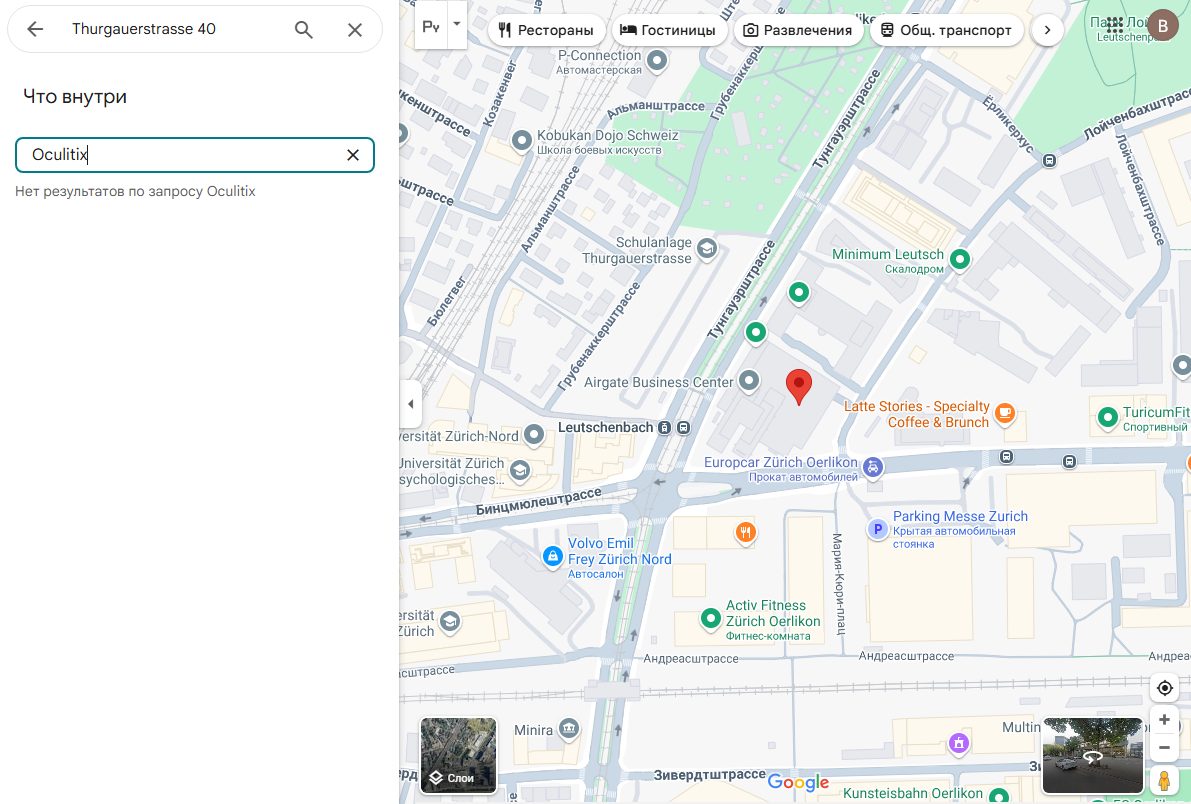
Task: Activate Street View pegman
Action: point(1164,781)
